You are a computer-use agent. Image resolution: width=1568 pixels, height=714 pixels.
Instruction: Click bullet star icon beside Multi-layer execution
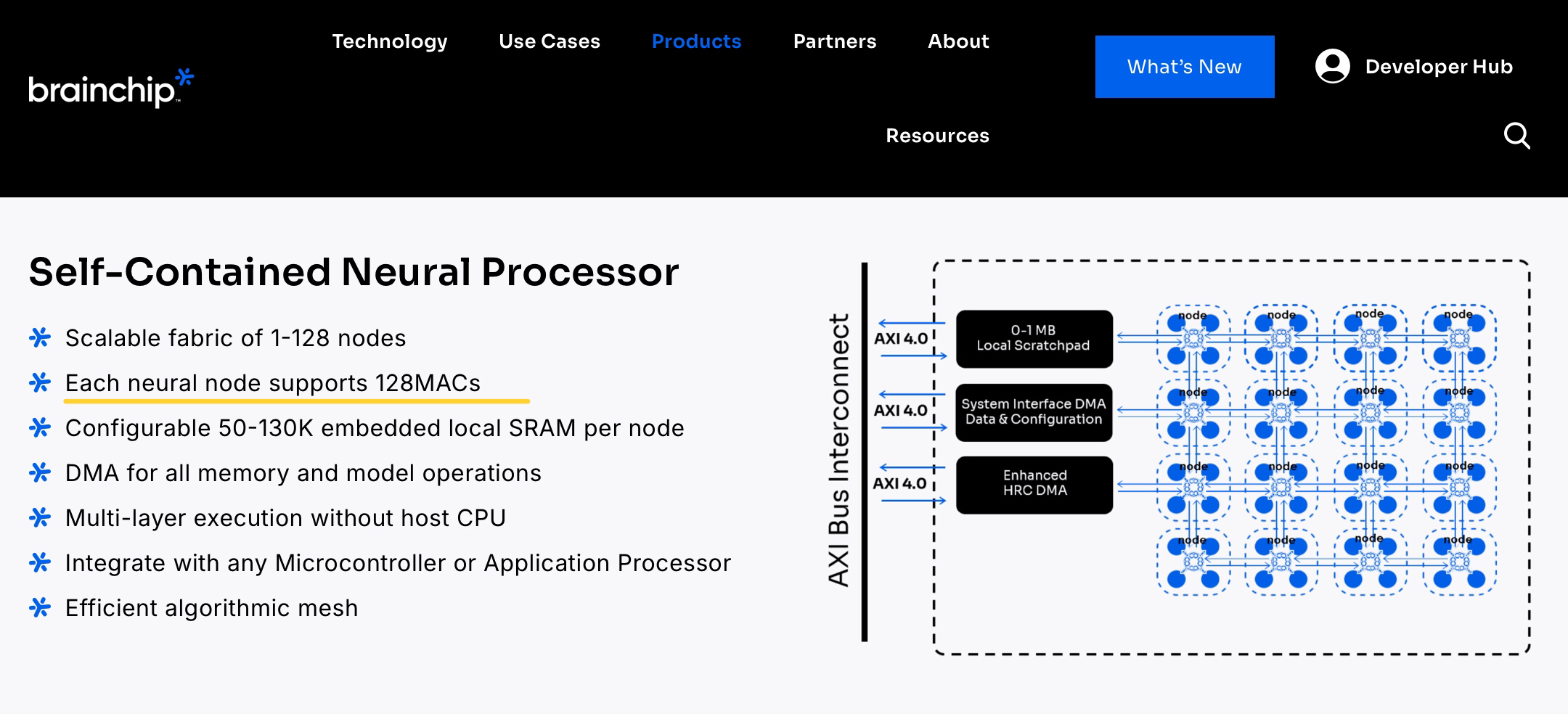[40, 517]
